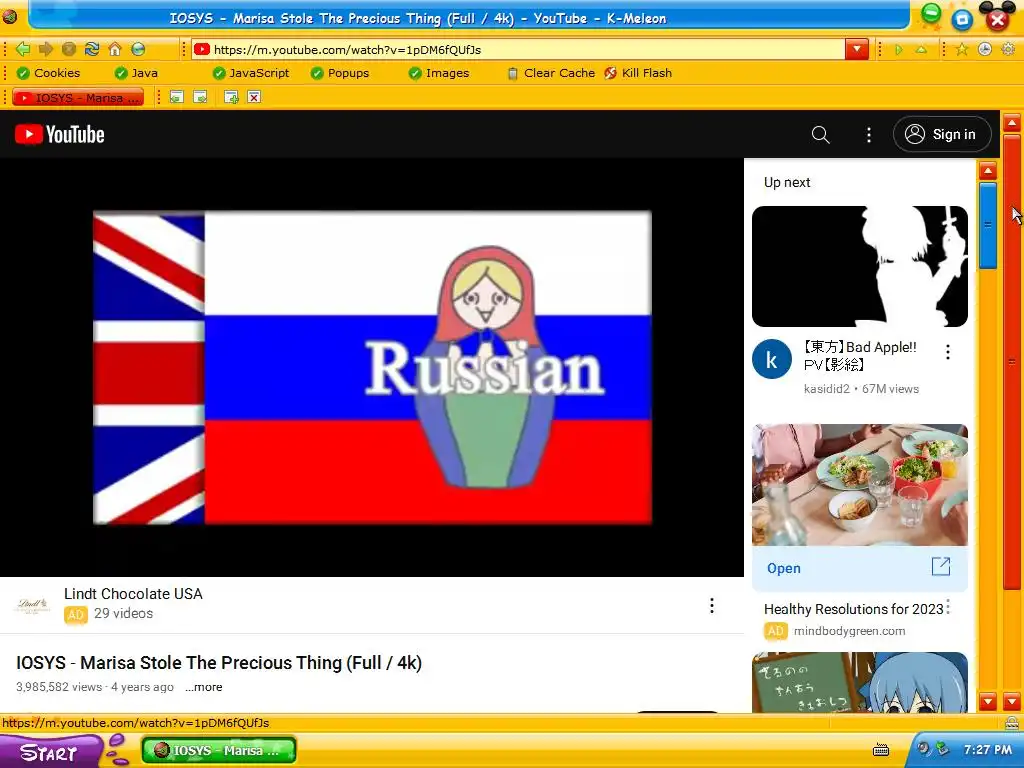This screenshot has height=768, width=1024.
Task: Open options for Healthy Resolutions ad
Action: pyautogui.click(x=948, y=607)
